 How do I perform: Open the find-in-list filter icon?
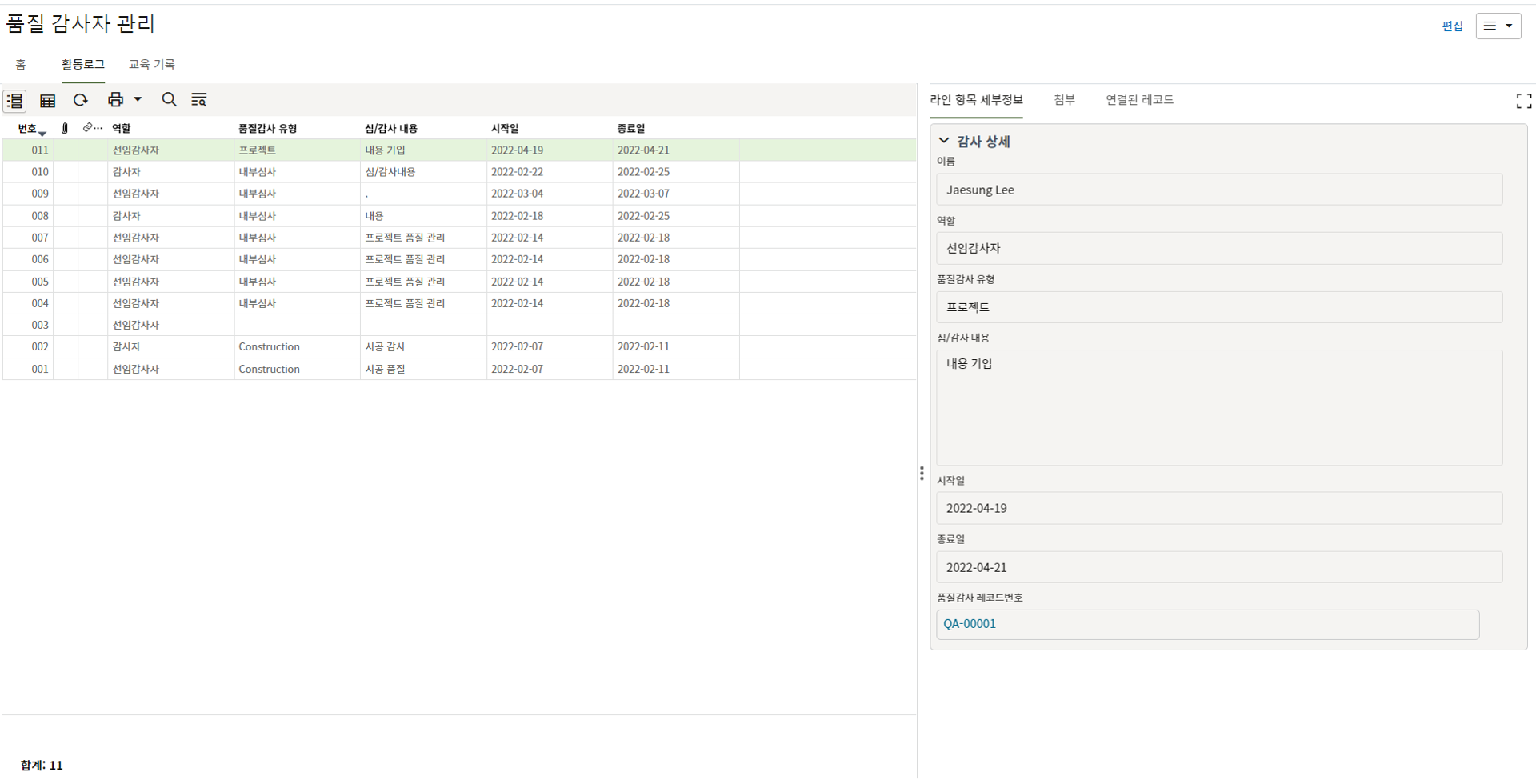[x=199, y=100]
